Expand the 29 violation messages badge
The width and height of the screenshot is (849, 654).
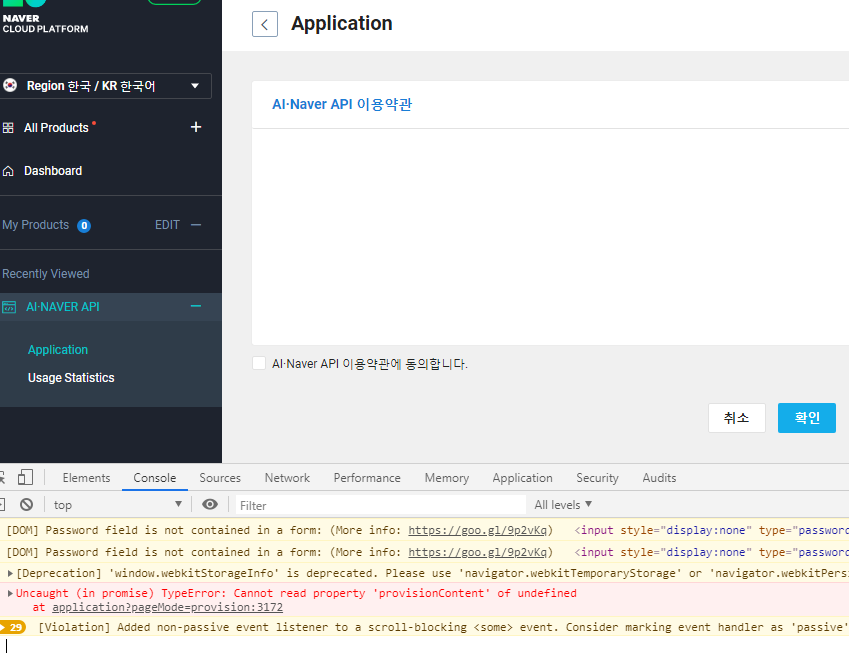[13, 627]
